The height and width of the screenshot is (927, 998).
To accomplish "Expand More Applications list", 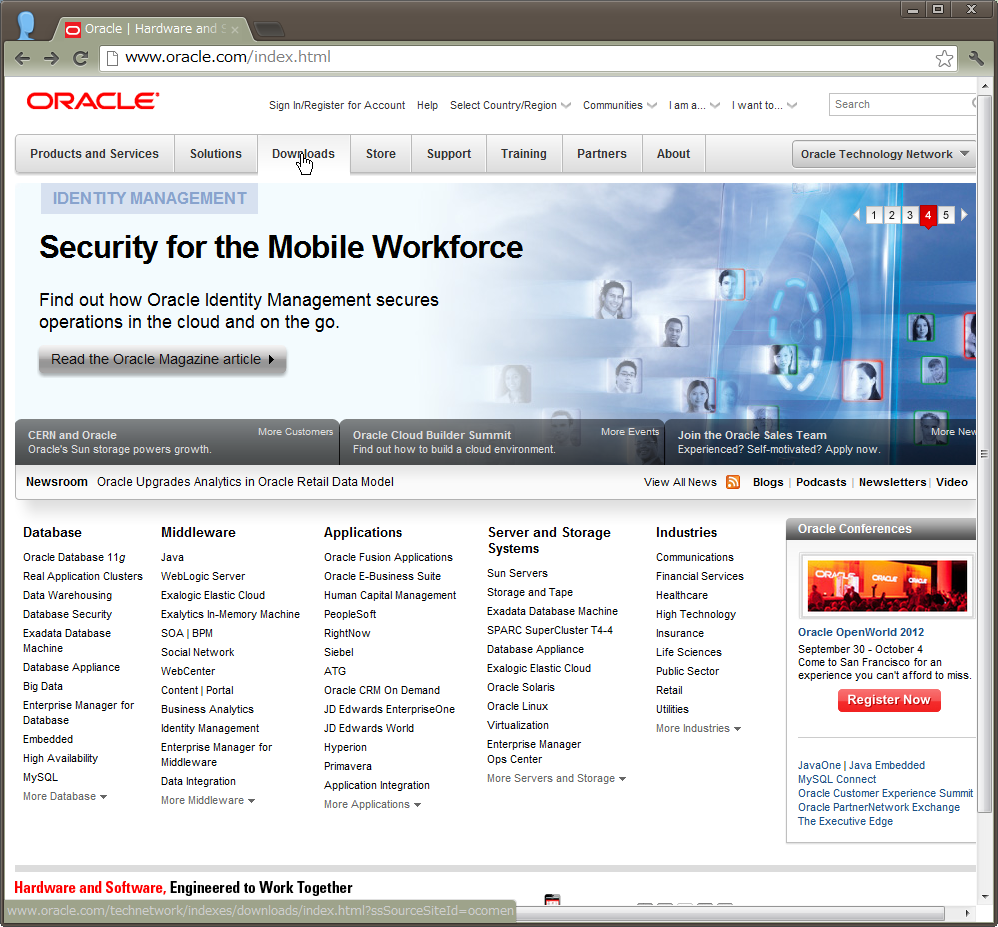I will coord(372,804).
